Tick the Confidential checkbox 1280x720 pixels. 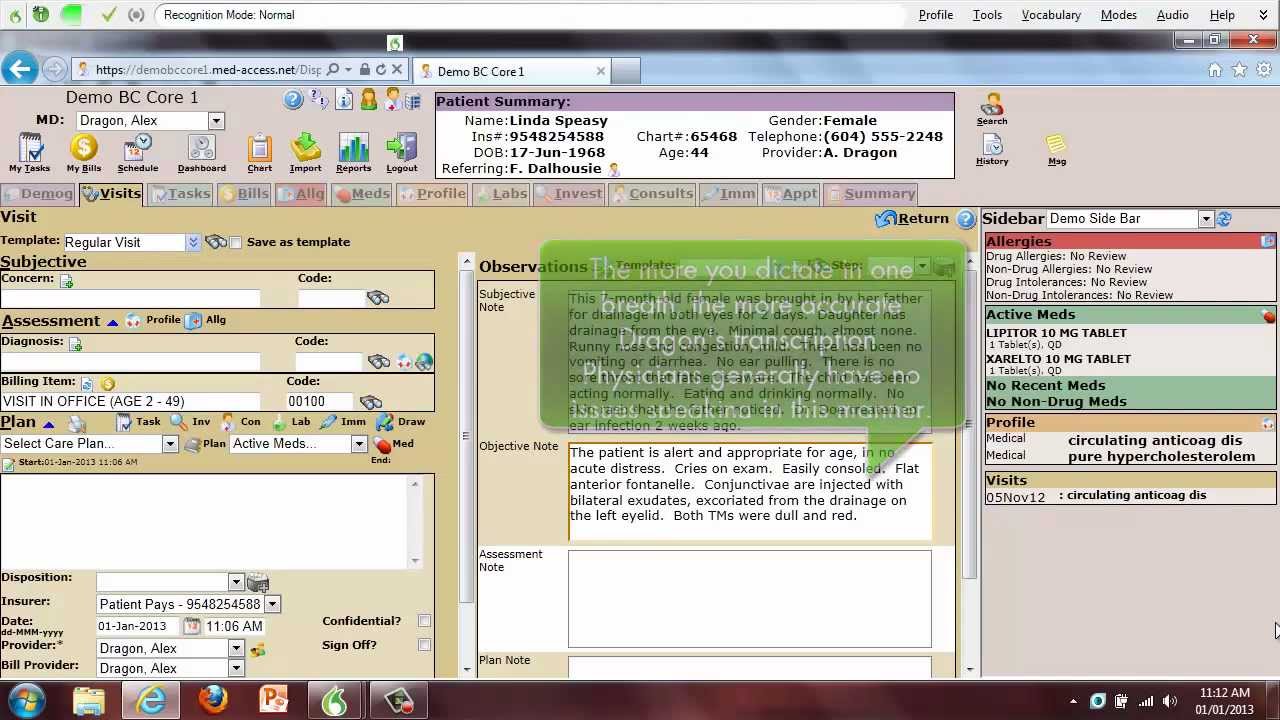coord(424,621)
